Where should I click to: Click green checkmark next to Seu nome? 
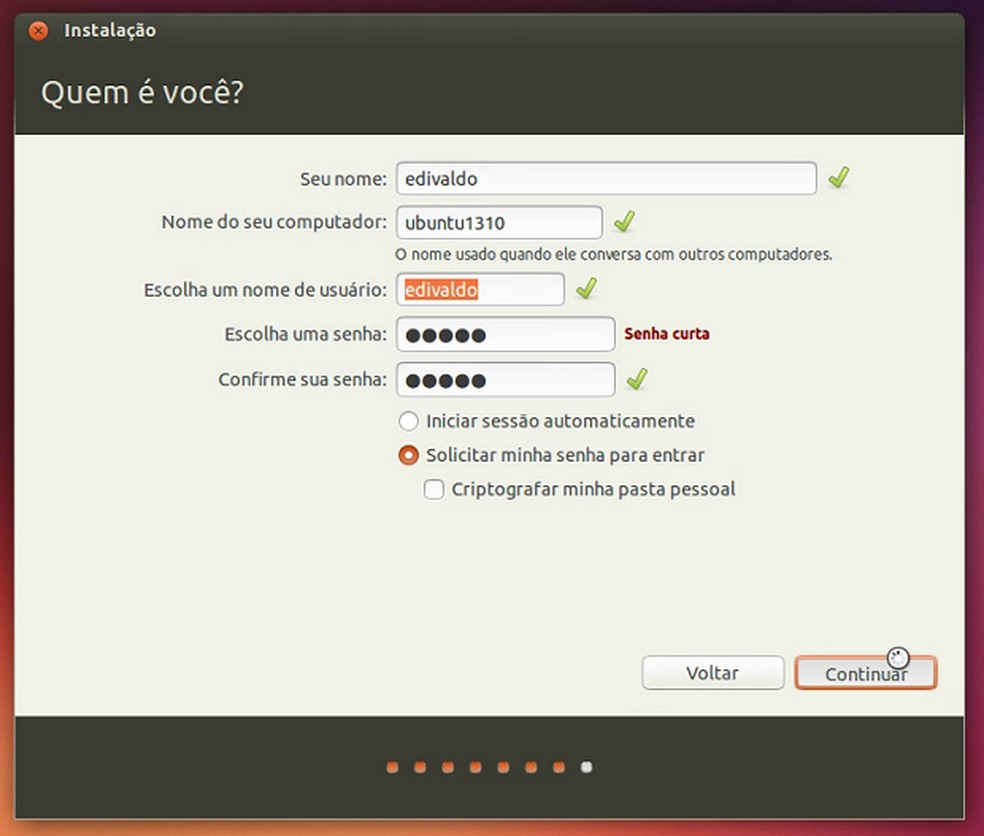(838, 178)
